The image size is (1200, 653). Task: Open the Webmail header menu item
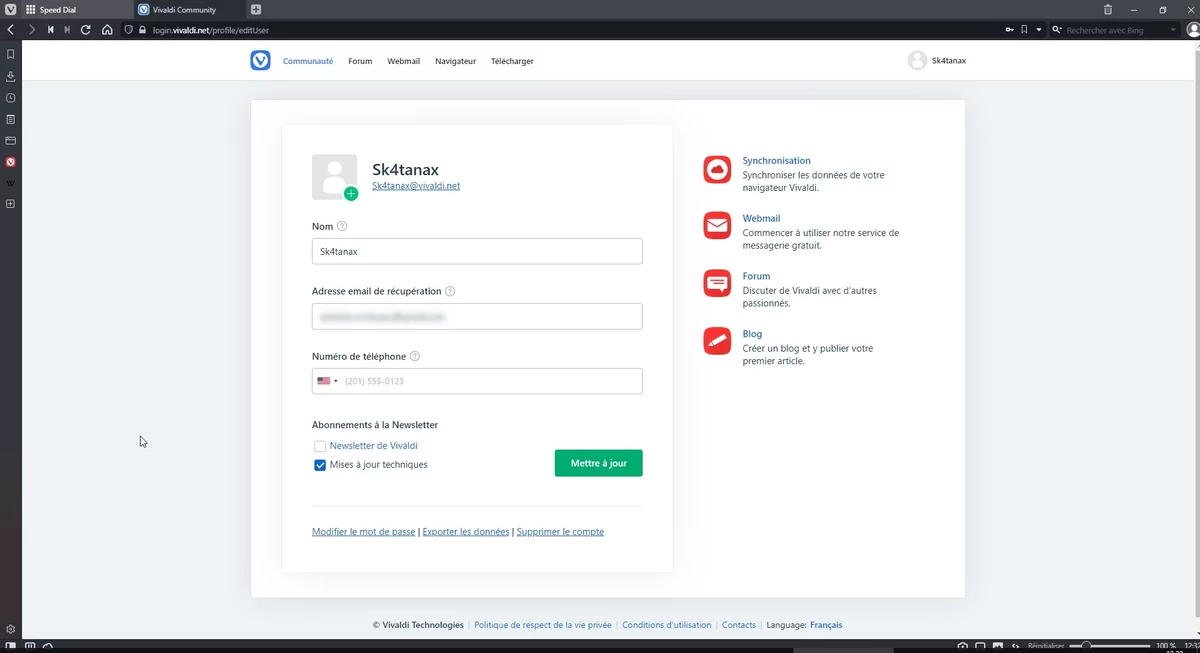point(403,61)
